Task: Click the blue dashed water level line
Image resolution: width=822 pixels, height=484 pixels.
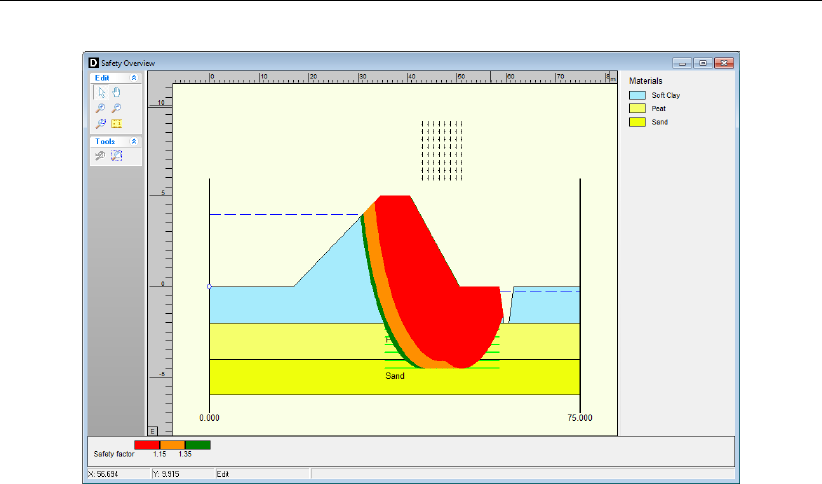Action: (284, 214)
